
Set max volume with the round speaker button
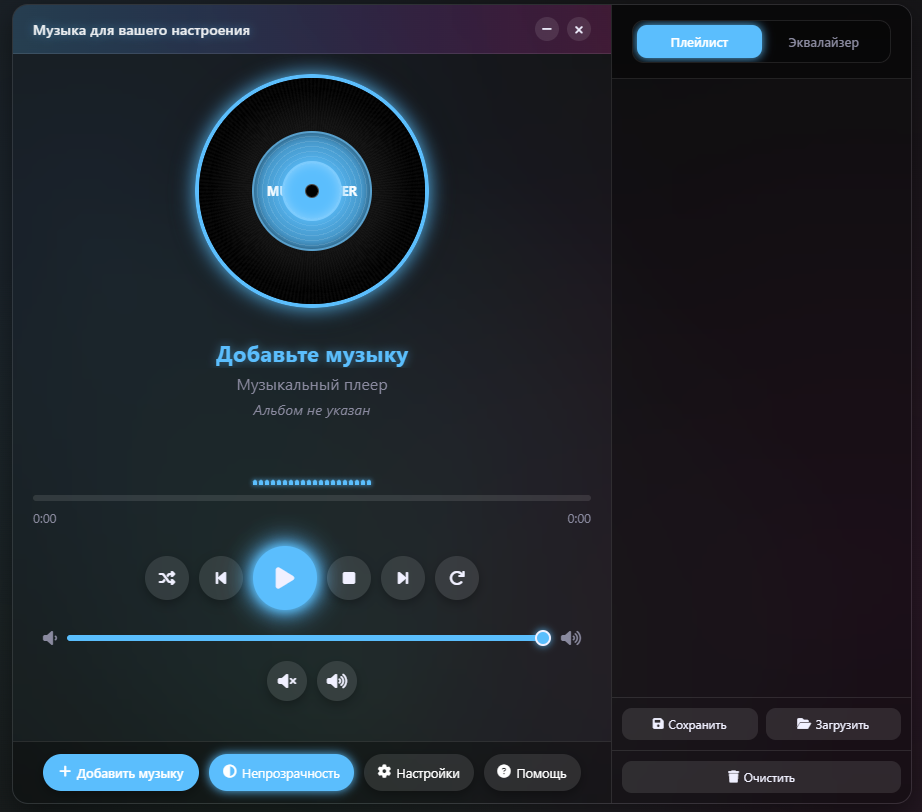[337, 681]
